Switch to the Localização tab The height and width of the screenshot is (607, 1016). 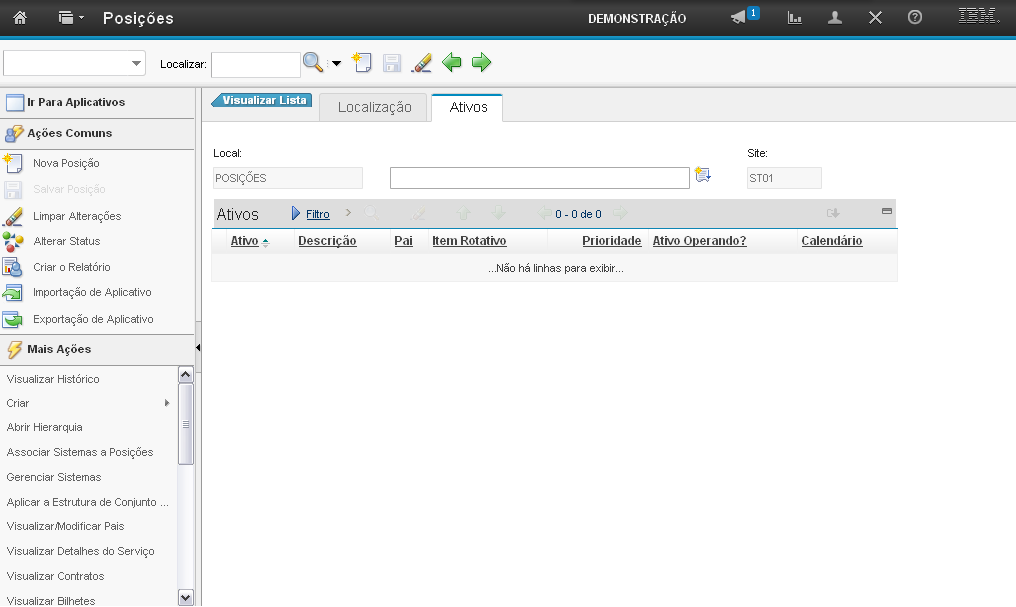(374, 107)
